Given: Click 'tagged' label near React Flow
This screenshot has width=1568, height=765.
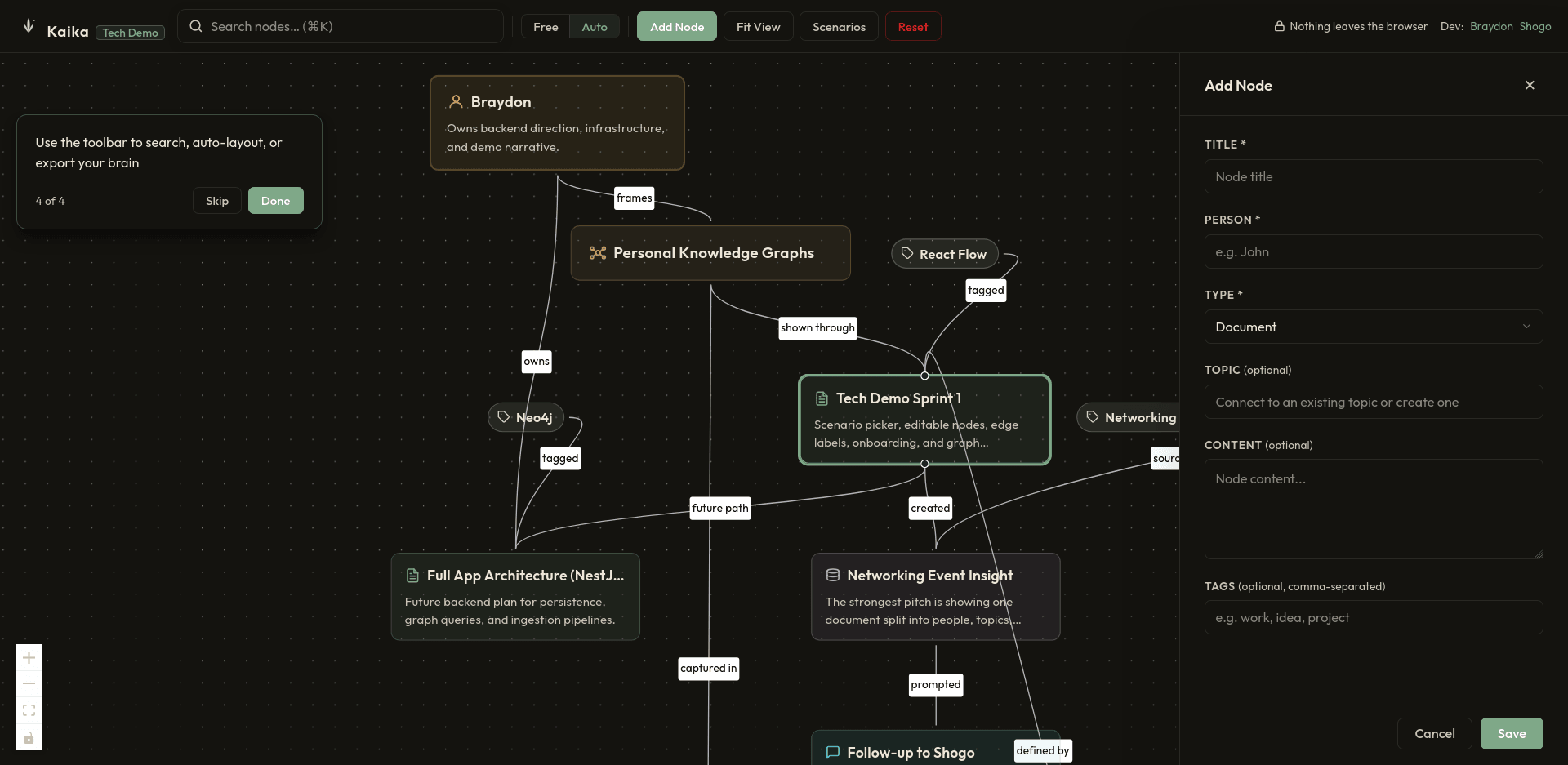Looking at the screenshot, I should tap(986, 290).
